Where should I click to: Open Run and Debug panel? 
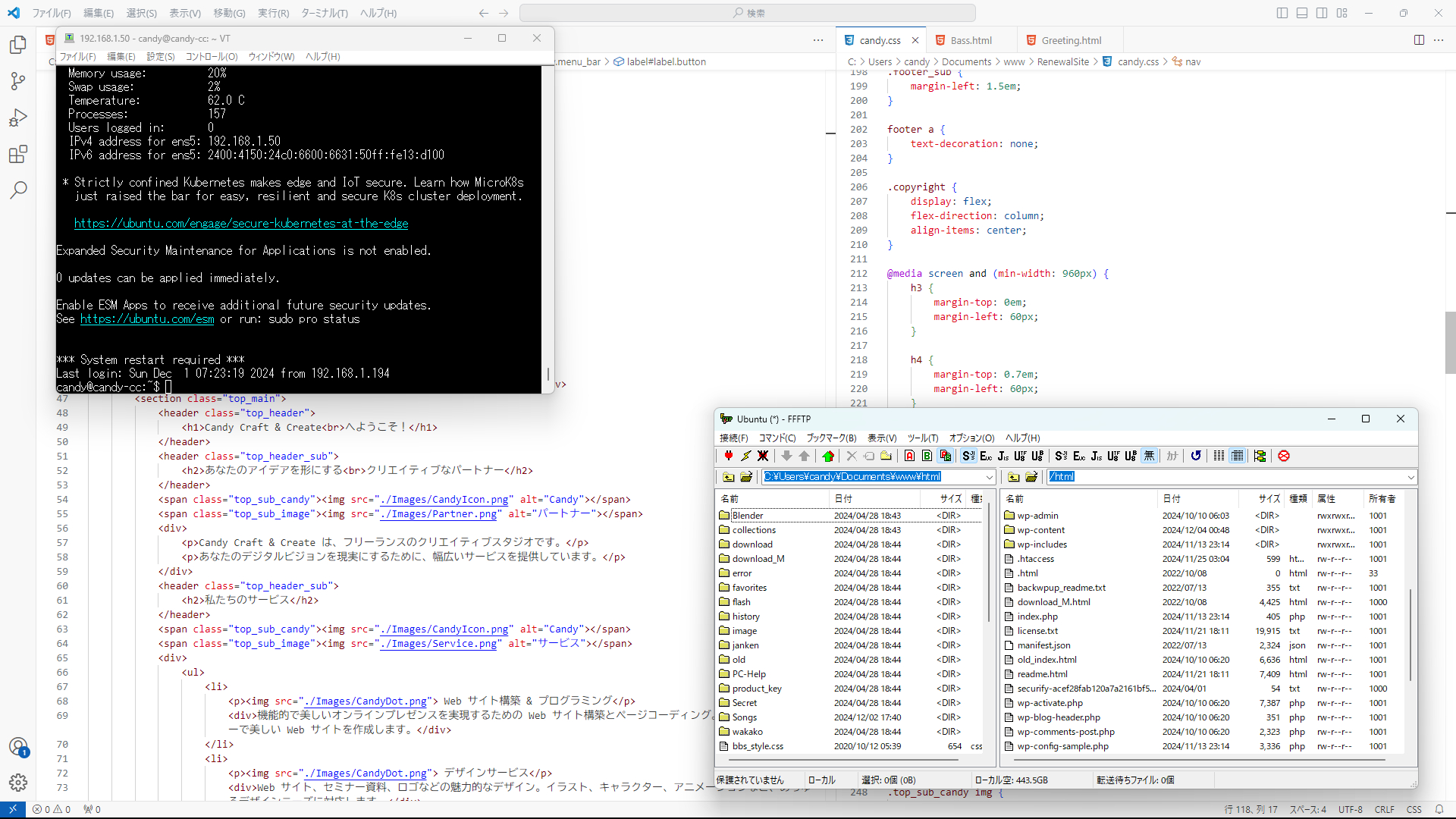18,118
